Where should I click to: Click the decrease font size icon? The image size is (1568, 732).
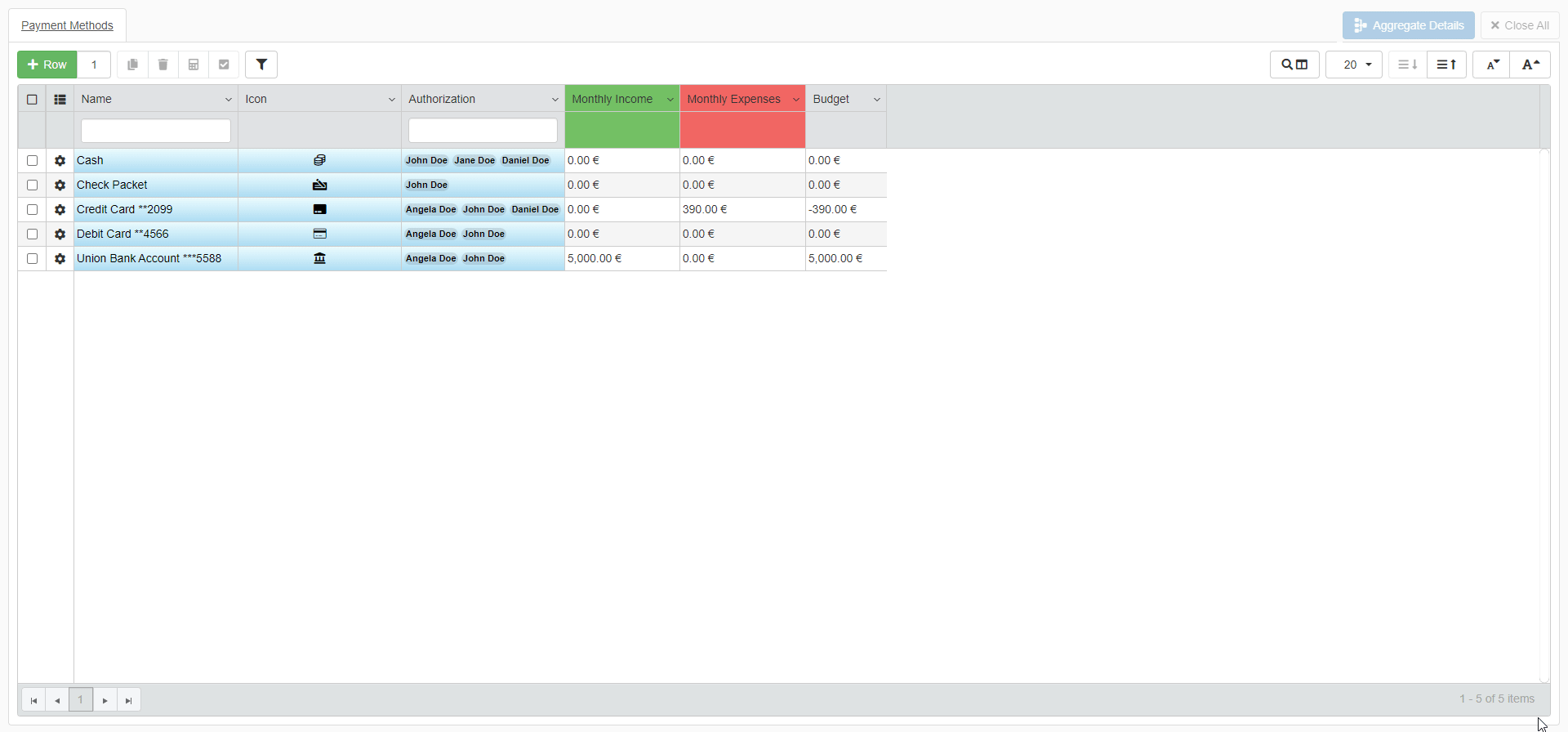point(1492,65)
